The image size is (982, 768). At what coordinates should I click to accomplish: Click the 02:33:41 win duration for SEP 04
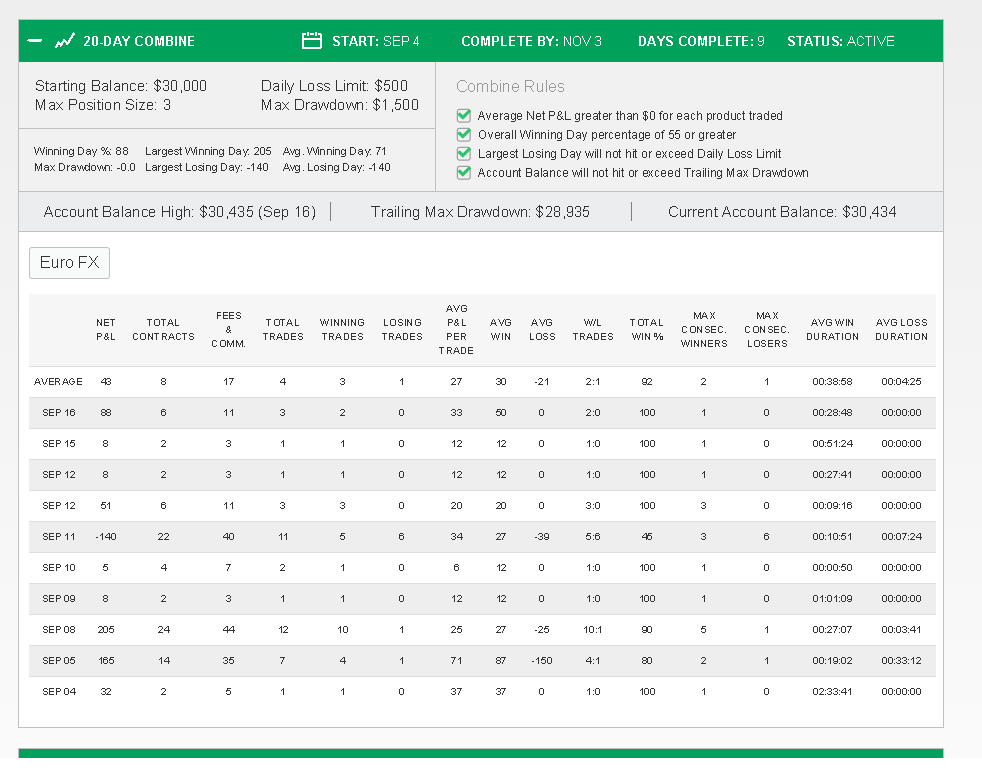coord(832,692)
